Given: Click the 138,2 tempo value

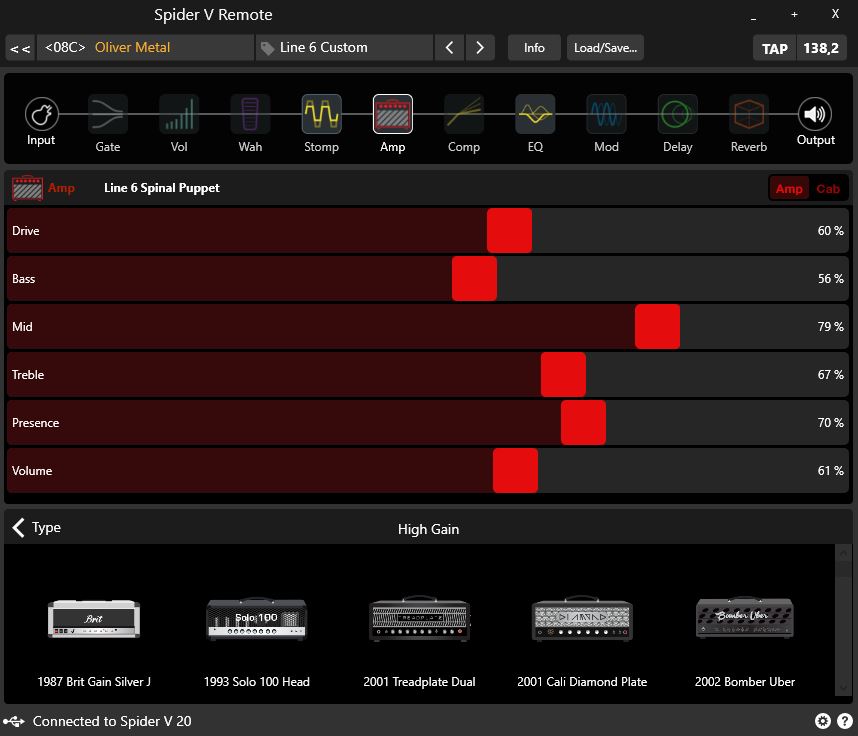Looking at the screenshot, I should pos(821,48).
